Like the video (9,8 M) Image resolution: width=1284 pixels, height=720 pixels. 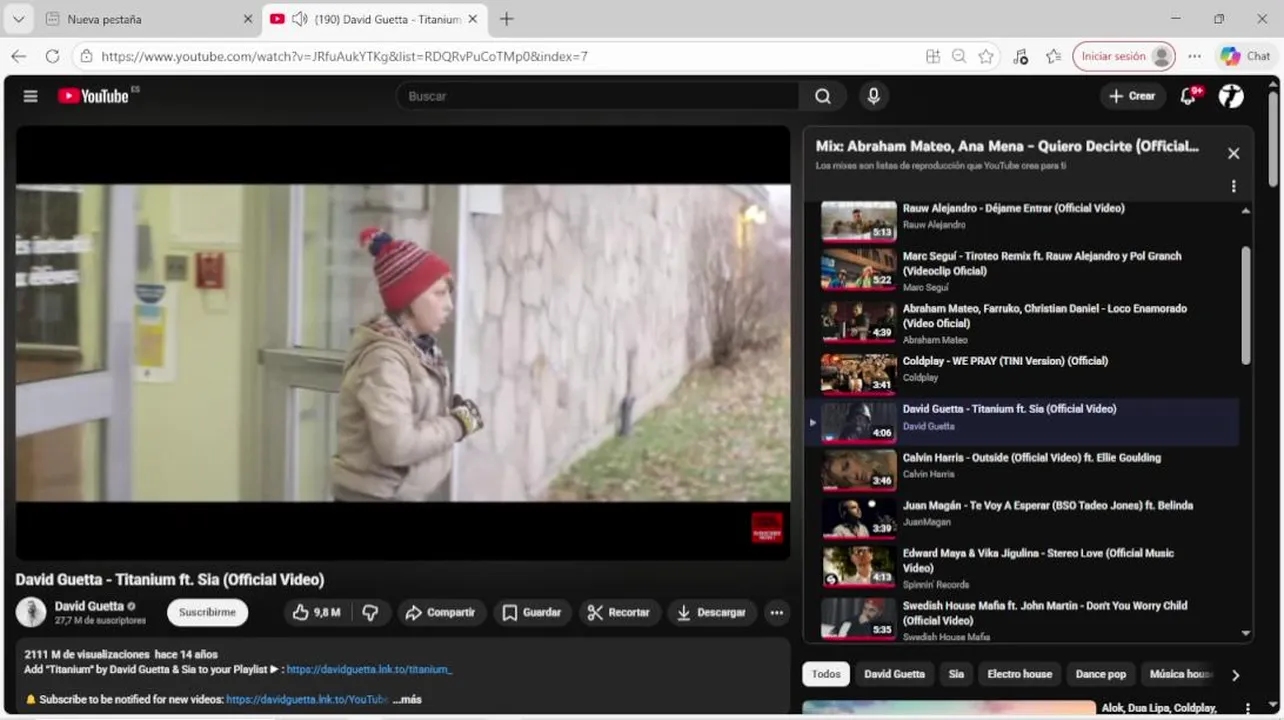[x=316, y=613]
